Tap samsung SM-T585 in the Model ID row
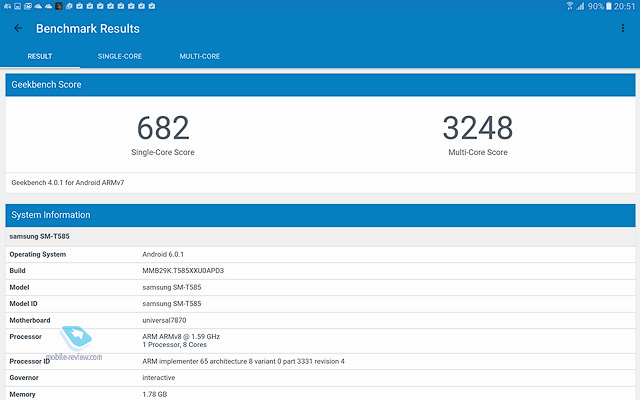 pyautogui.click(x=171, y=304)
